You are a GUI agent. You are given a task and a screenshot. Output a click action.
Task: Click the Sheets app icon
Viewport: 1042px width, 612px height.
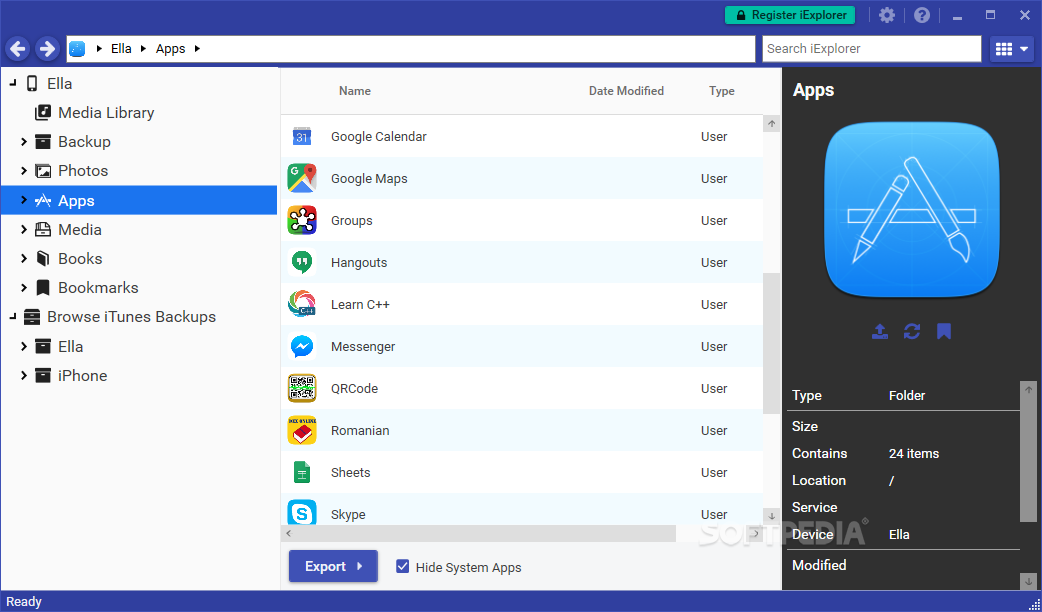coord(302,472)
